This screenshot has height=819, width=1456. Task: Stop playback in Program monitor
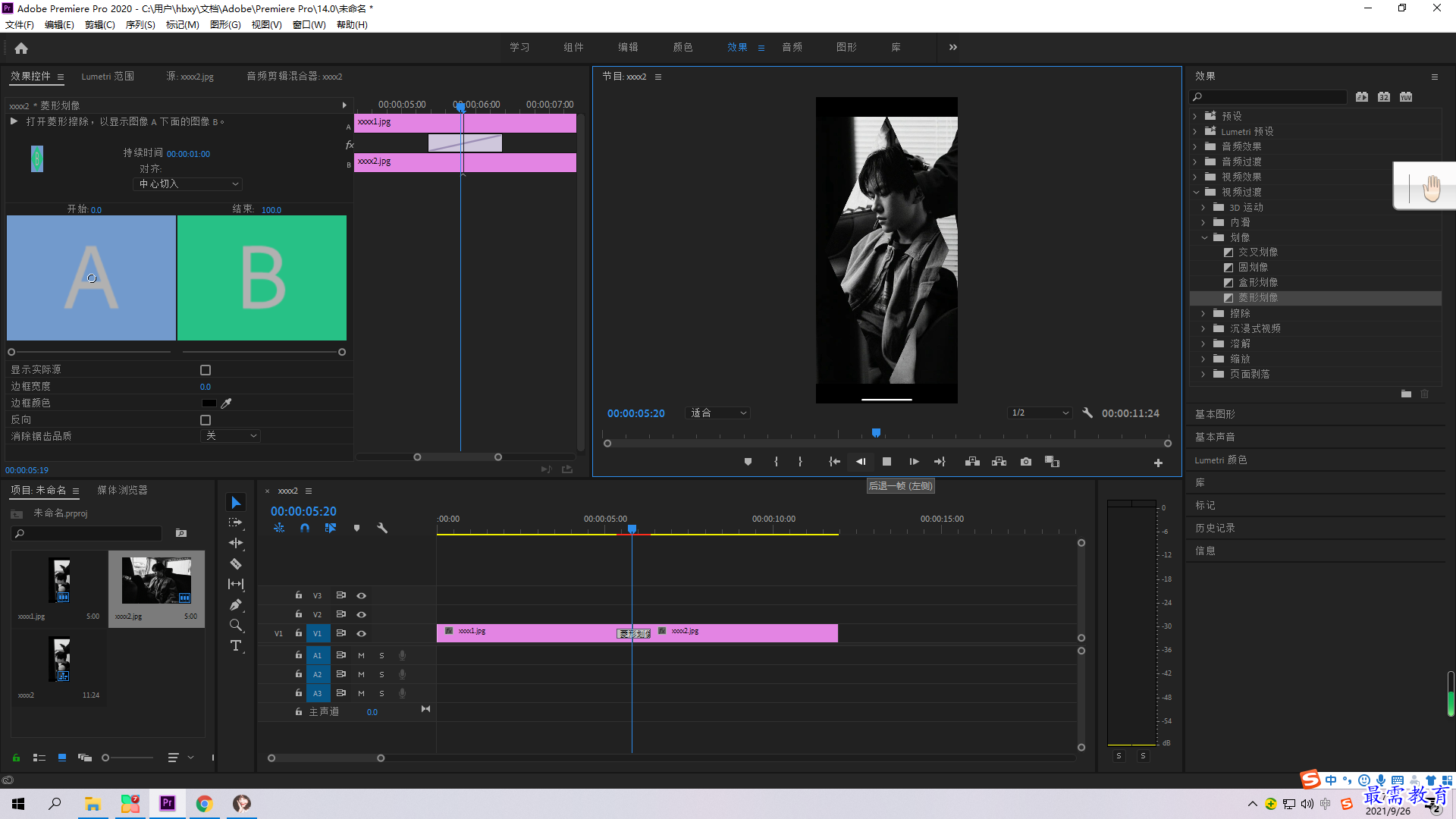point(886,462)
